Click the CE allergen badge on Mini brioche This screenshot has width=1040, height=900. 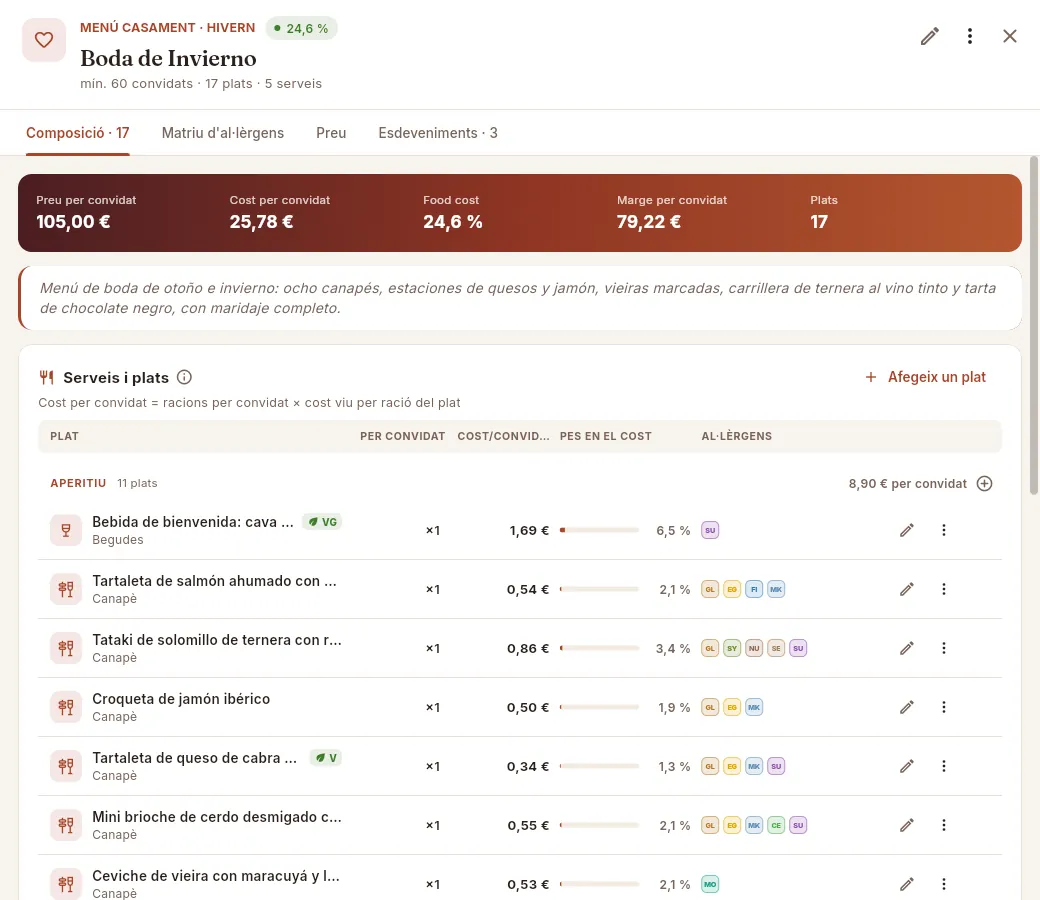[776, 825]
